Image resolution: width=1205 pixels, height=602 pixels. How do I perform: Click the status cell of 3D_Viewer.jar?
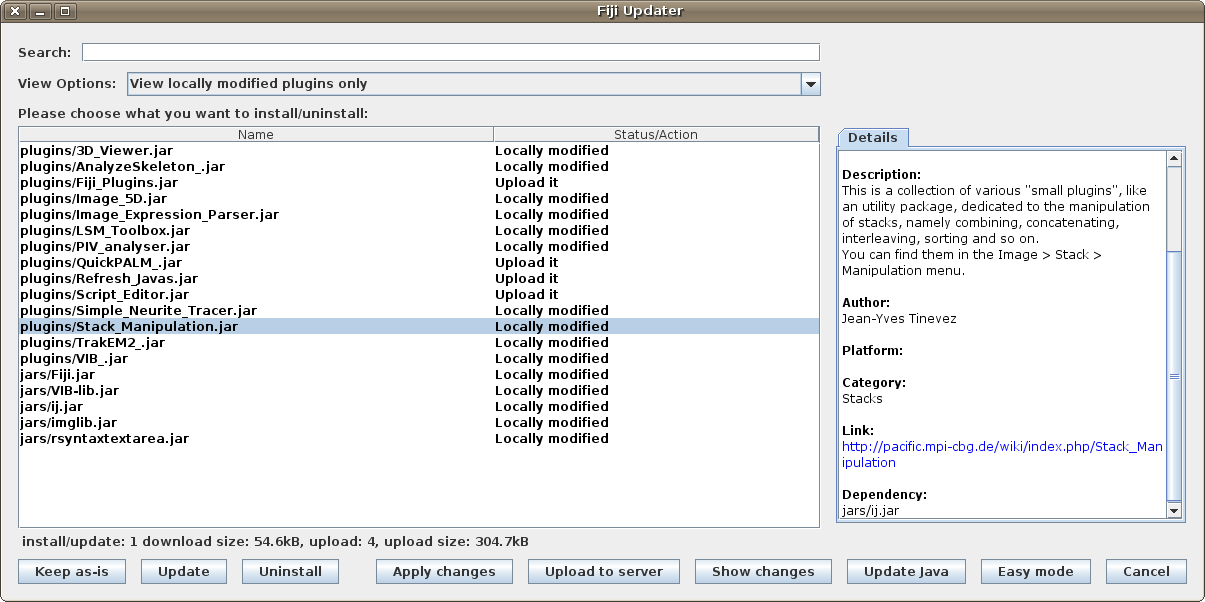click(x=656, y=151)
